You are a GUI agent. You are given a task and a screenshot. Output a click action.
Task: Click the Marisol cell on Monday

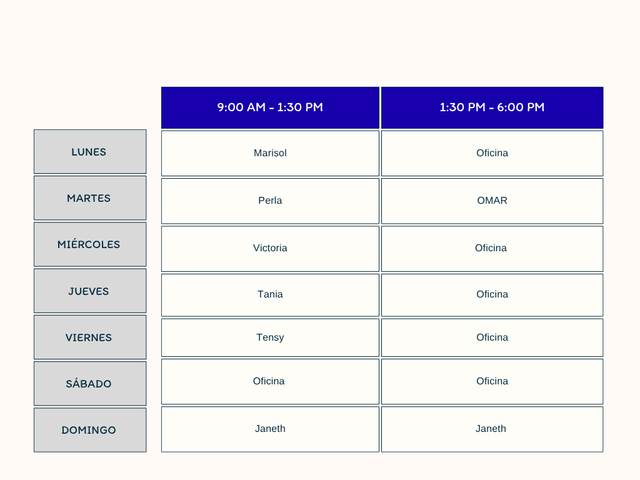point(270,153)
